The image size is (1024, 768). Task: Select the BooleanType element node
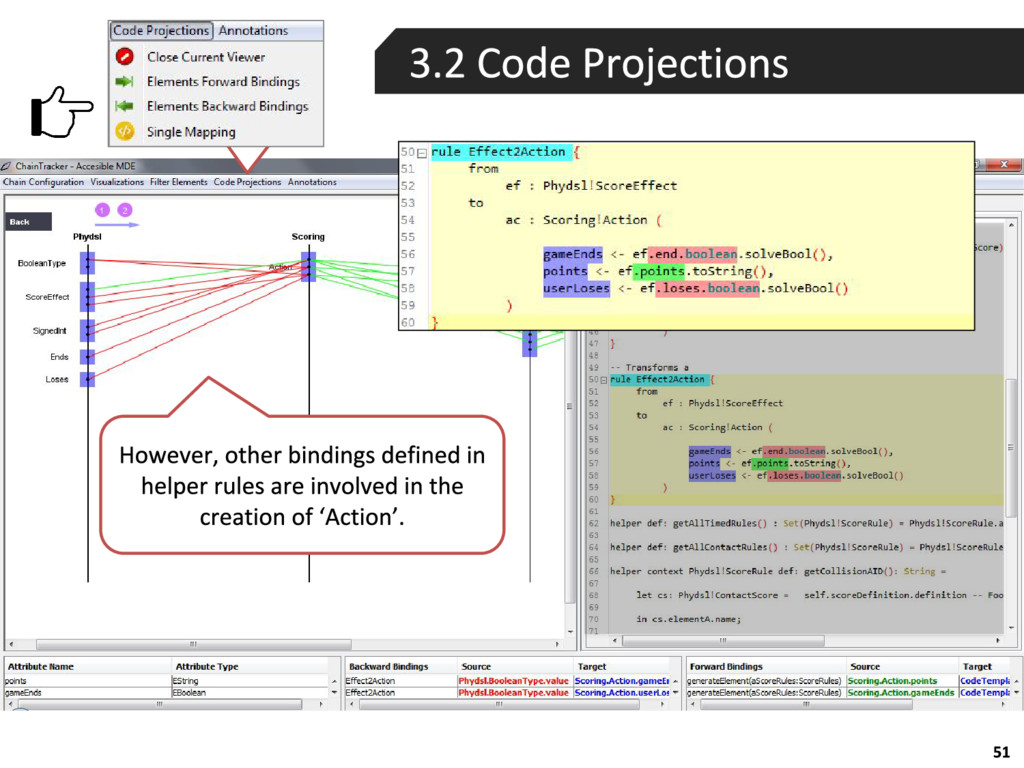(88, 263)
